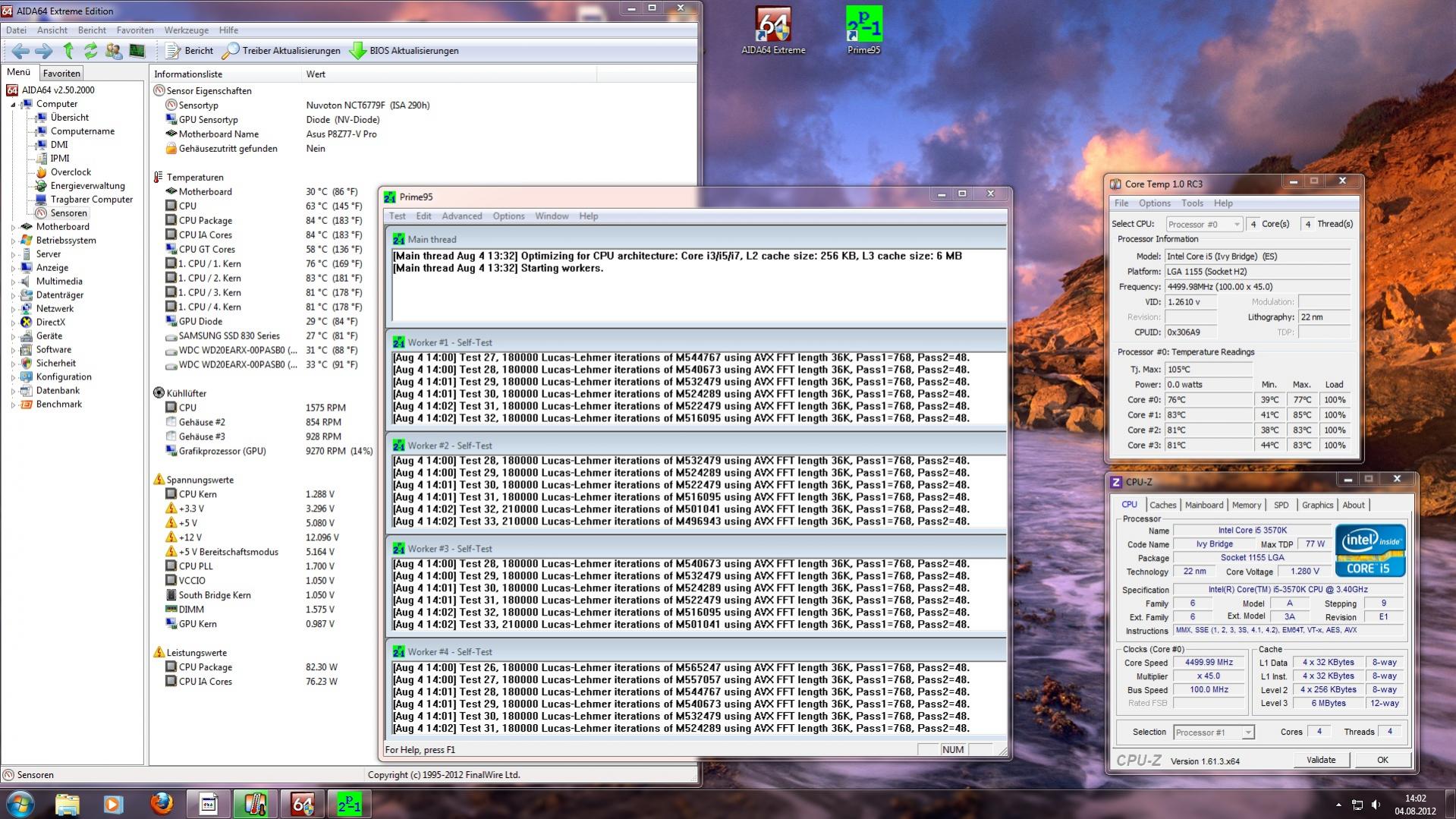
Task: Go back with AIDA64's blue left arrow
Action: (20, 51)
